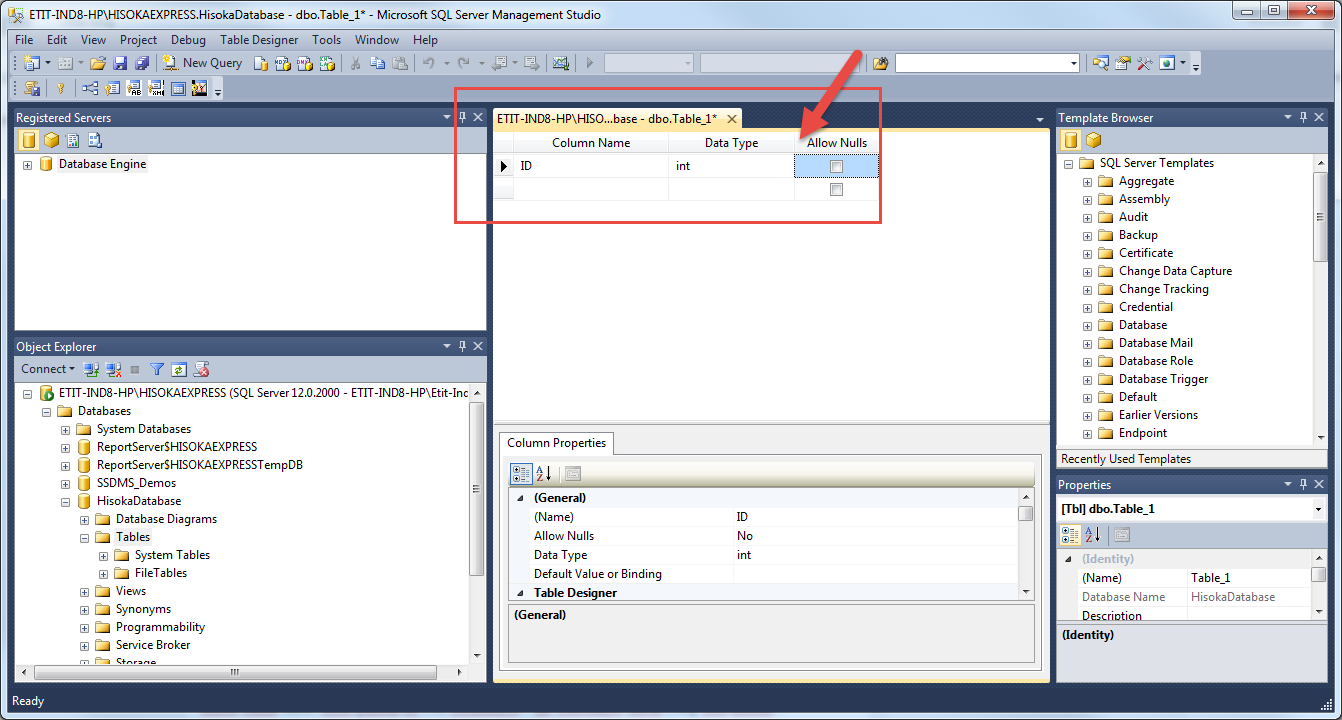The width and height of the screenshot is (1342, 720).
Task: Check Allow Nulls on the empty column row
Action: click(836, 189)
